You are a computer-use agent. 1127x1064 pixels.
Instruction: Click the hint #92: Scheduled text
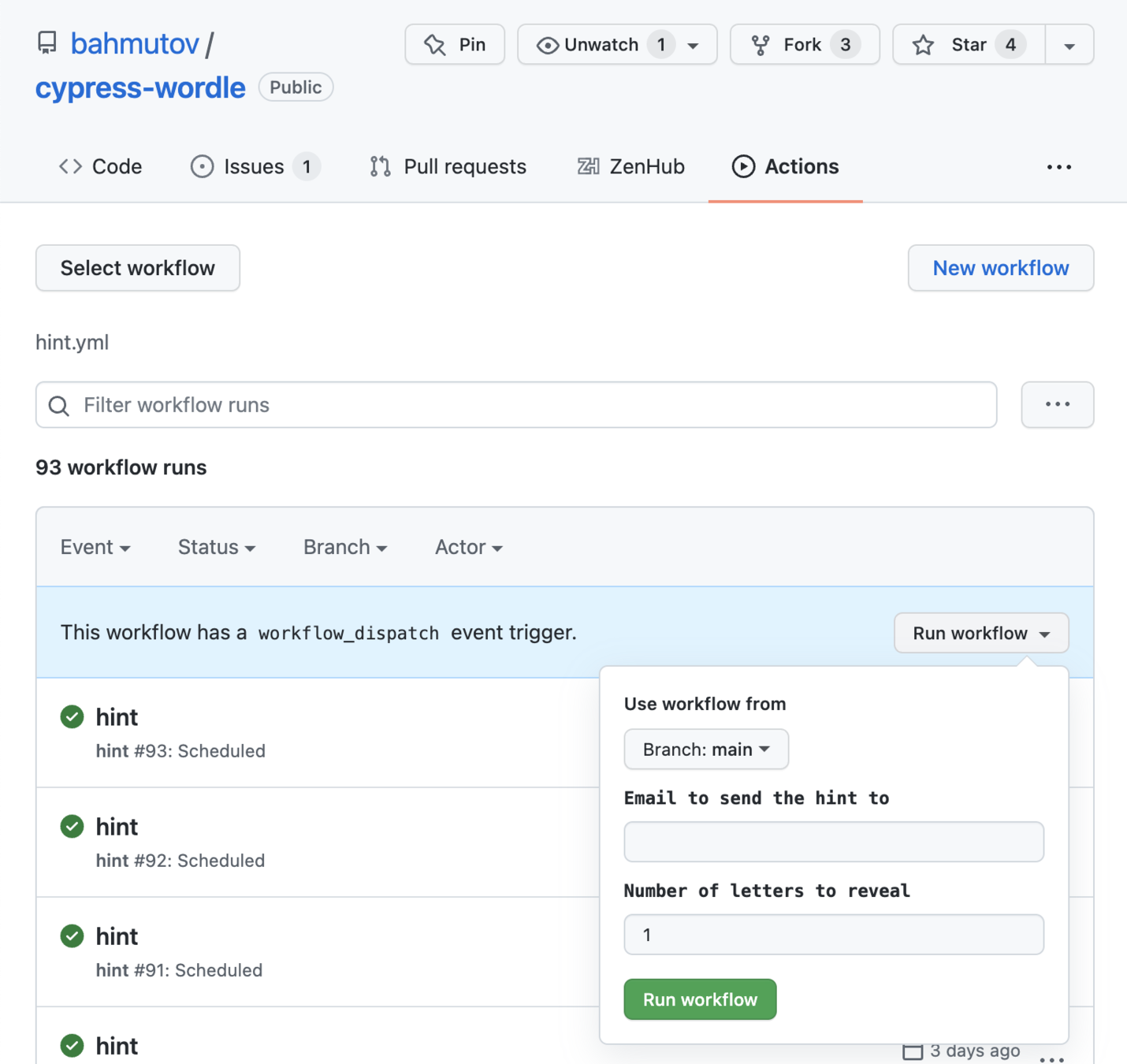coord(180,861)
